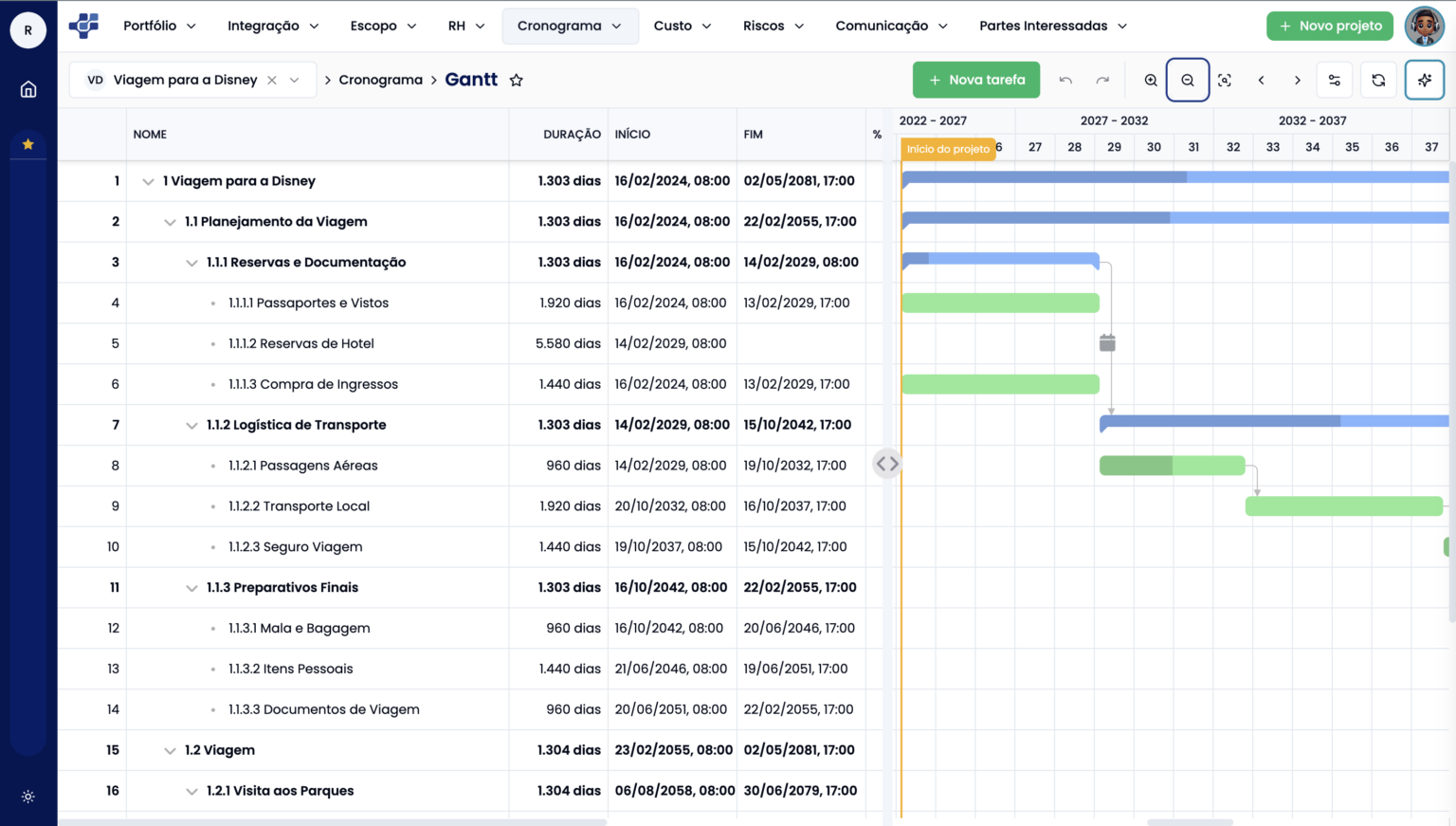Screen dimensions: 1456x826
Task: Open the Gantt display settings sliders icon
Action: (x=1334, y=80)
